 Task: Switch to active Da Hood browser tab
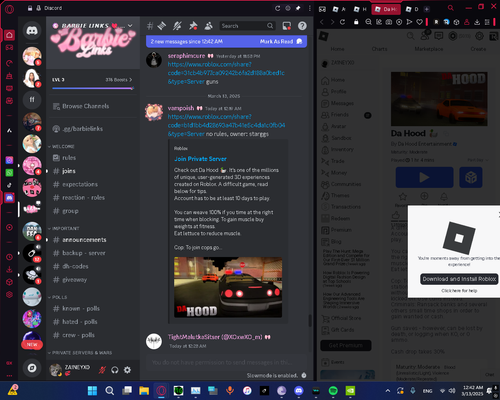pos(386,9)
